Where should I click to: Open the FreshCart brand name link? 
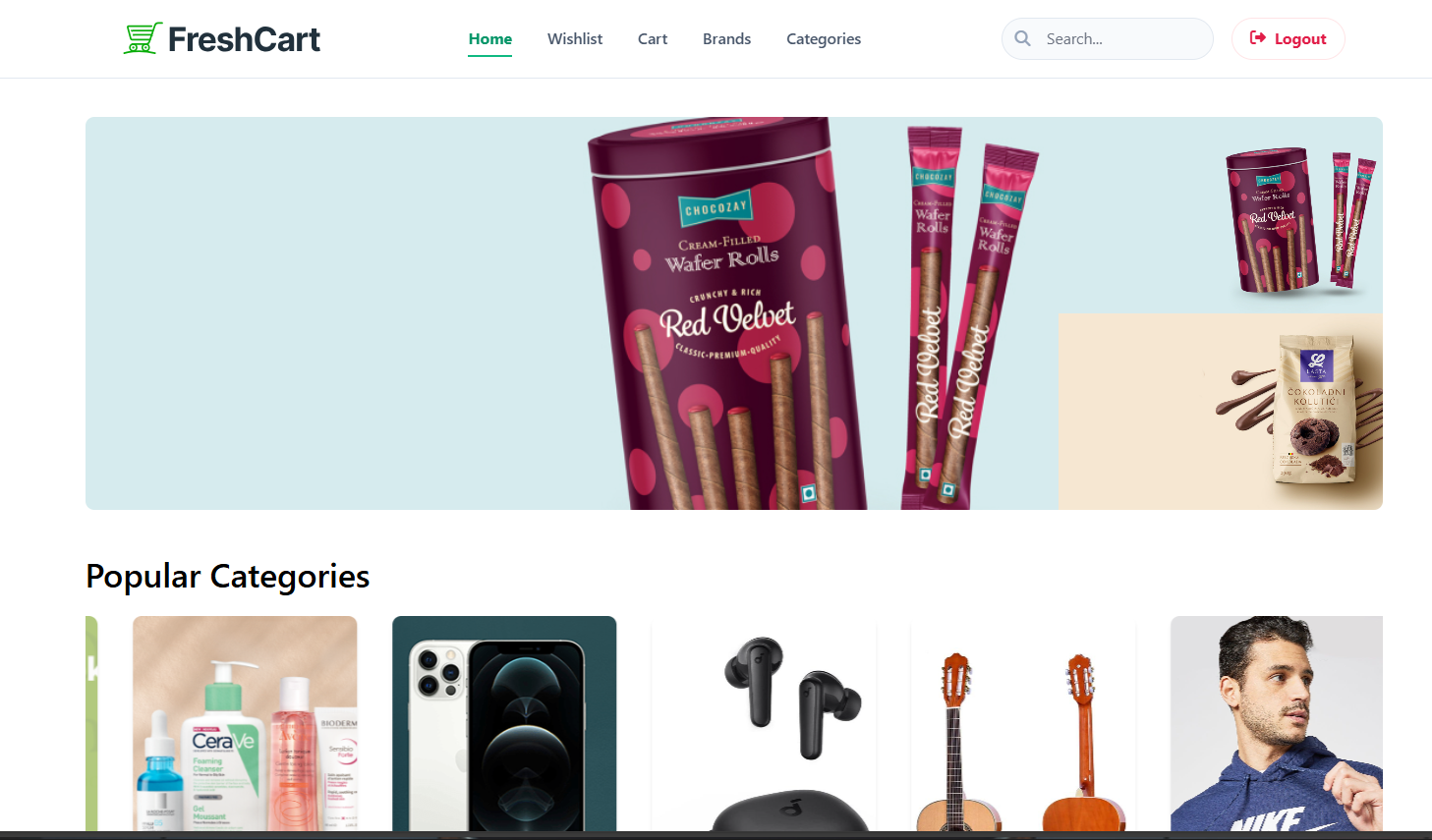[x=244, y=39]
